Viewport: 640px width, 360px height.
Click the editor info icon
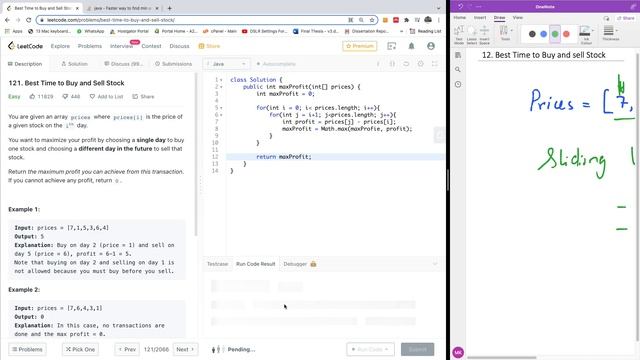click(x=378, y=64)
